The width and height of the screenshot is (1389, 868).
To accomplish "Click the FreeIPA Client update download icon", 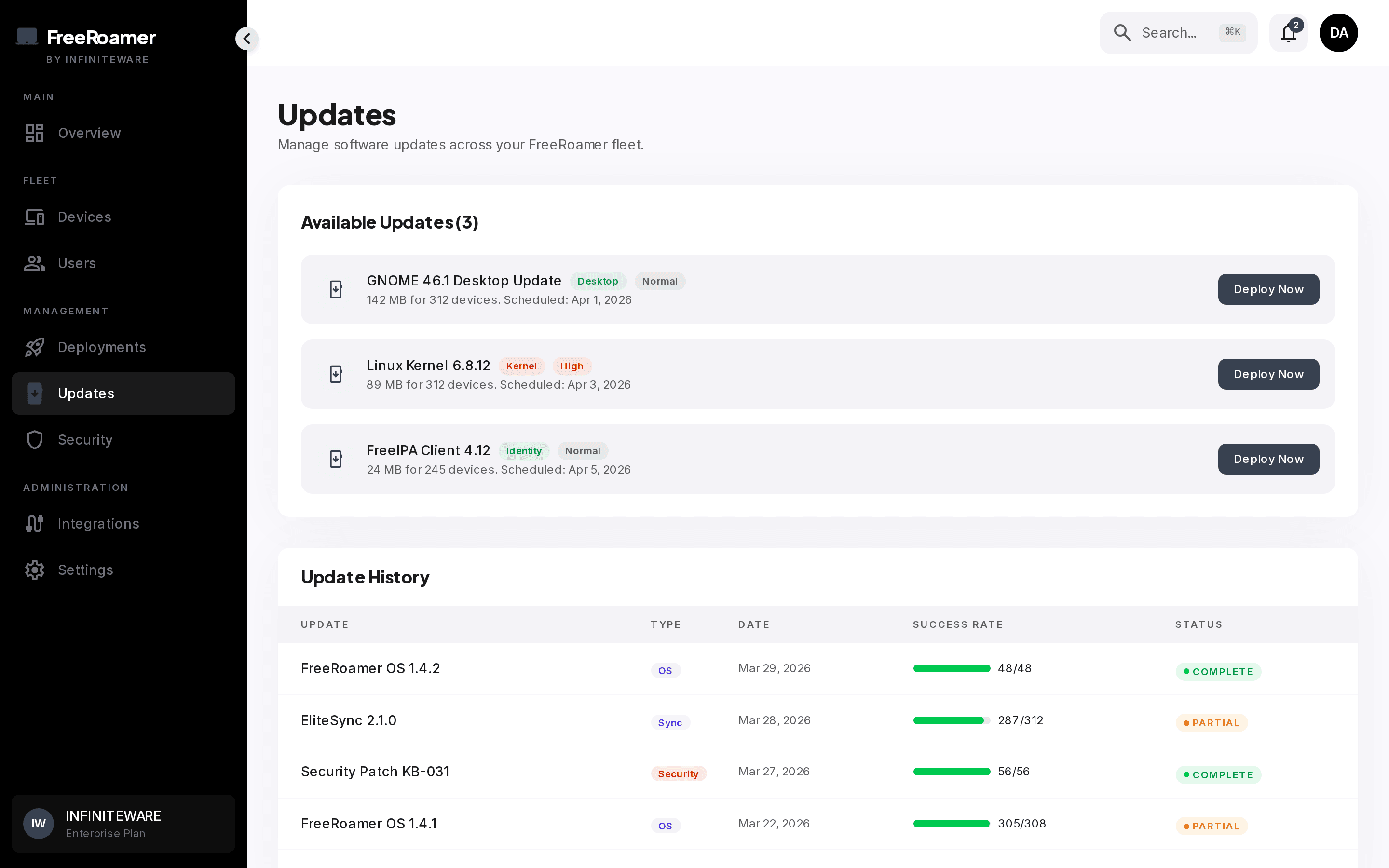I will pos(336,459).
